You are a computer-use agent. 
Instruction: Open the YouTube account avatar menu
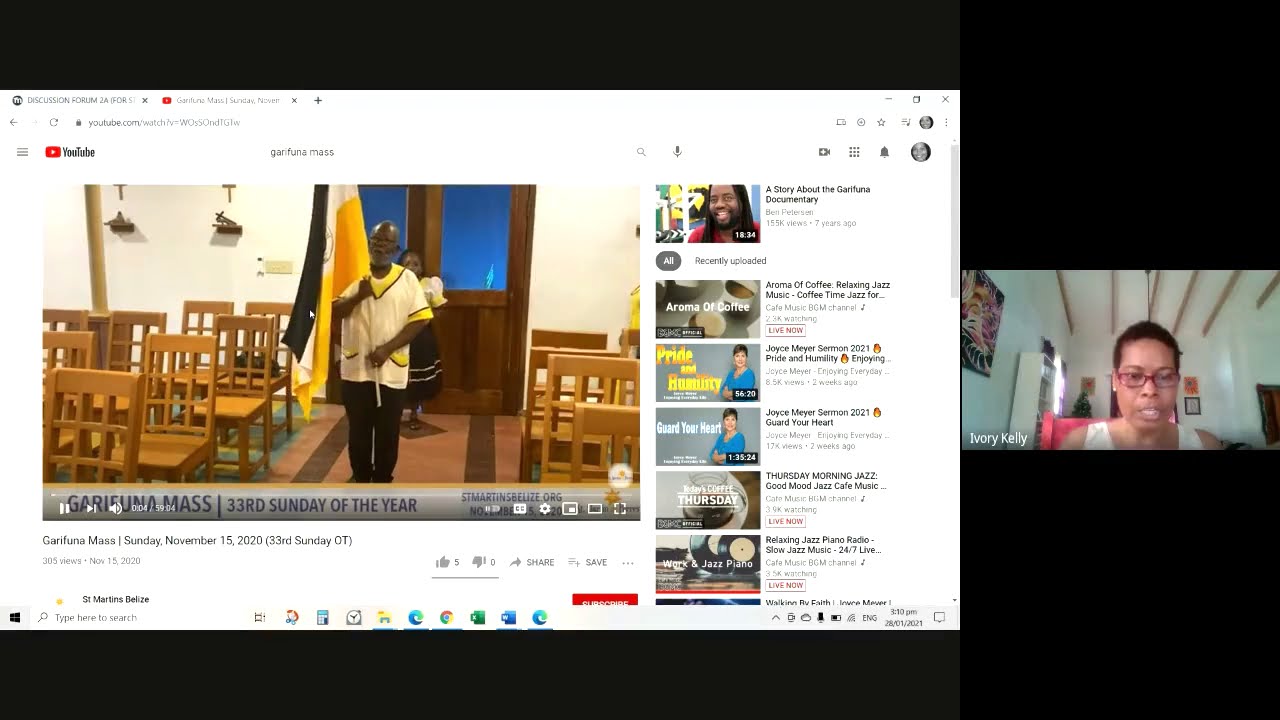click(921, 152)
